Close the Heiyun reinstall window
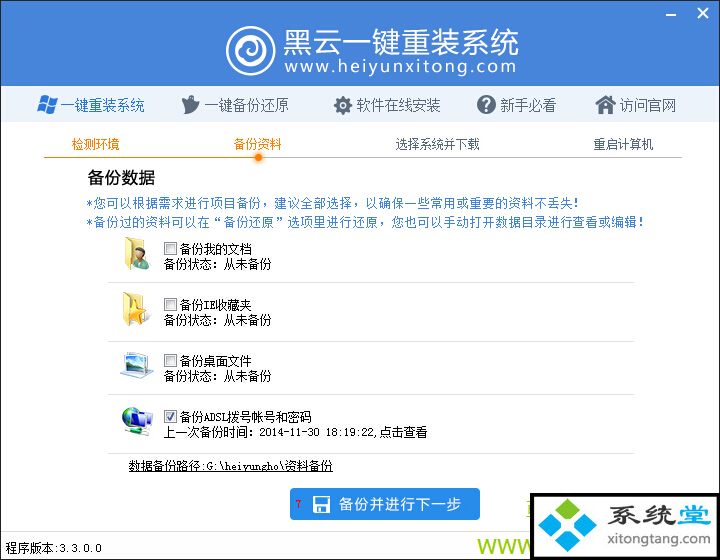The image size is (720, 560). pyautogui.click(x=703, y=13)
